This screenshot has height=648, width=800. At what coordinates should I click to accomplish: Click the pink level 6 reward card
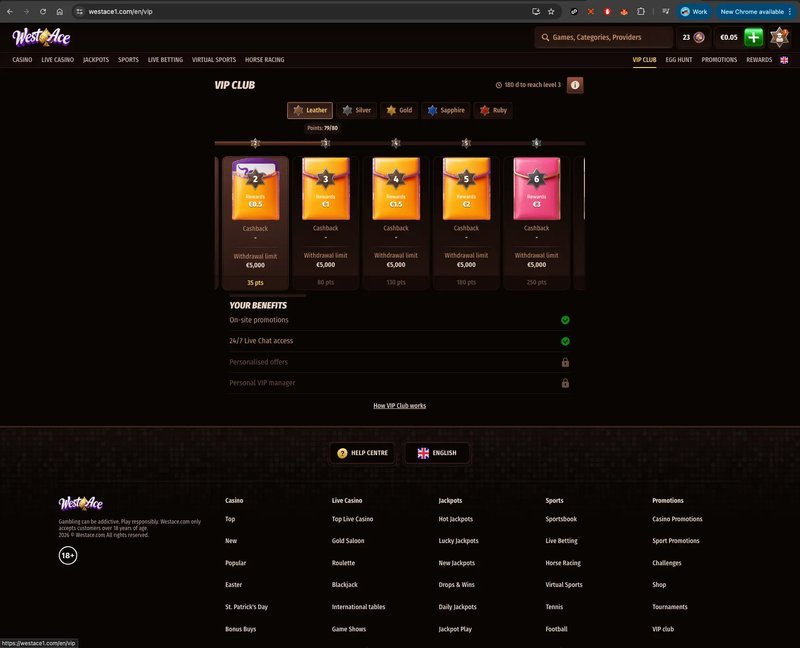coord(536,223)
